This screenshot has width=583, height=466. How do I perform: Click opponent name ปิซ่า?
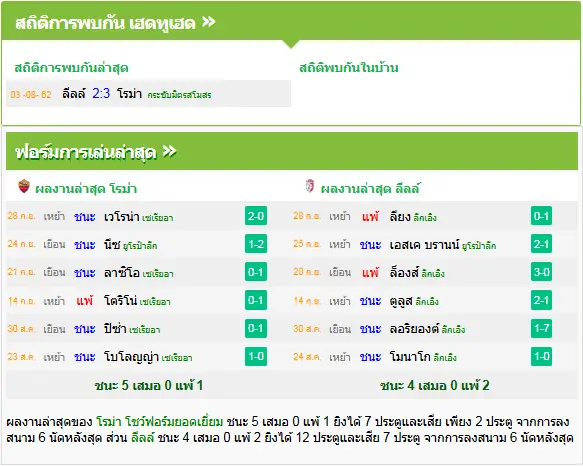pos(115,329)
